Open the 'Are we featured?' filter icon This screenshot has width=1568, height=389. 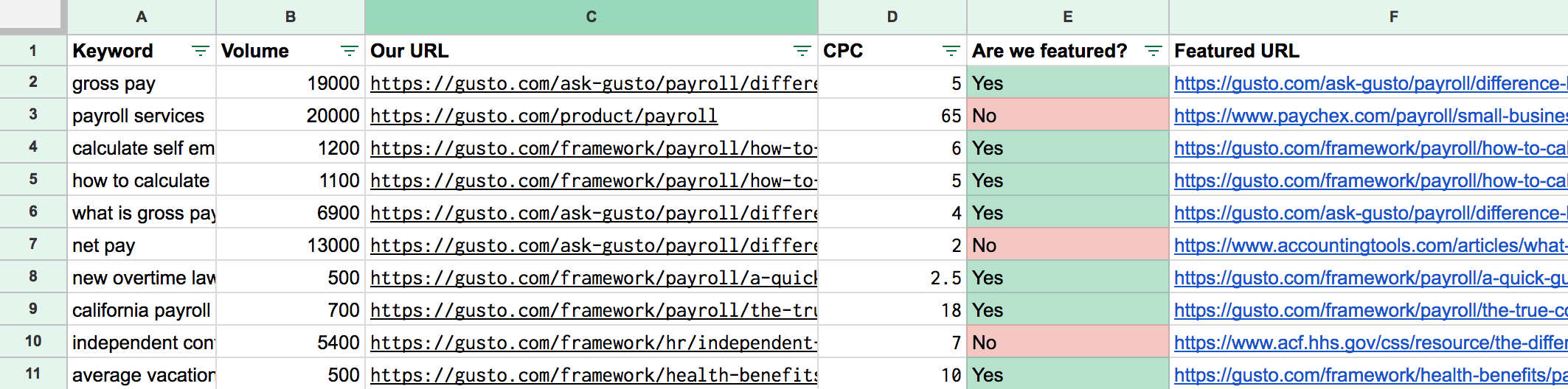tap(1153, 51)
